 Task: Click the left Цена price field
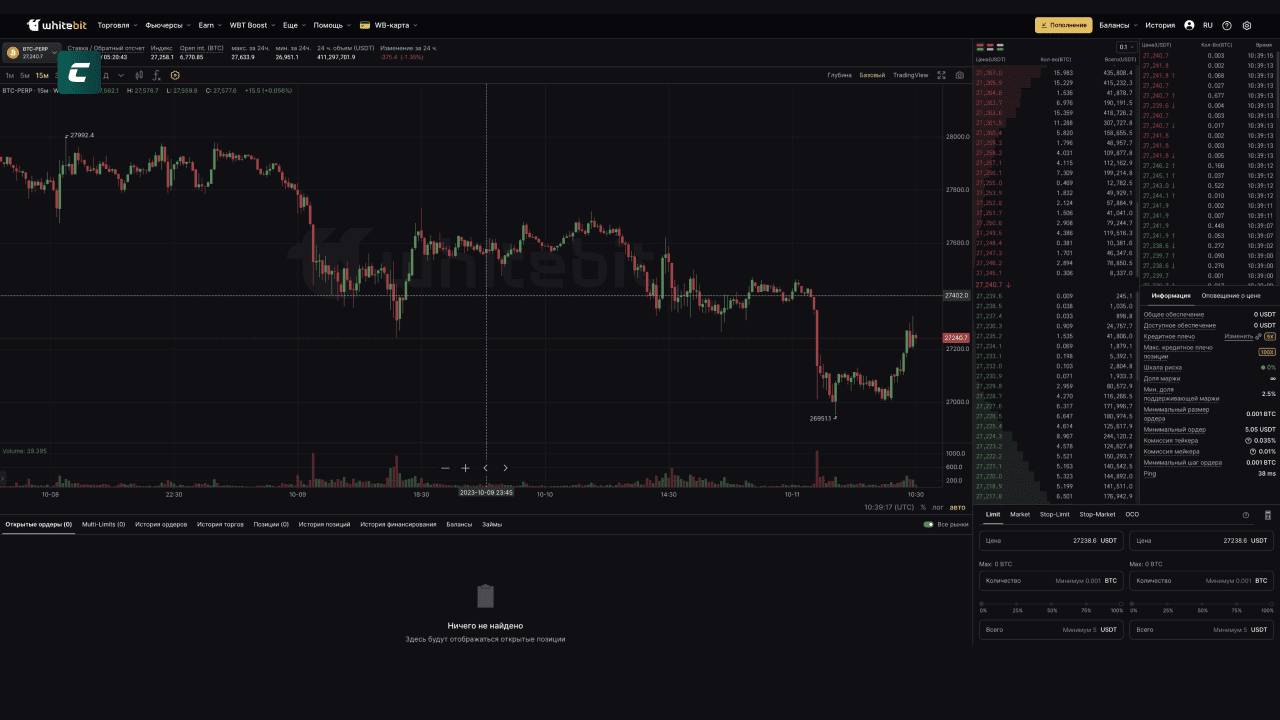pyautogui.click(x=1051, y=540)
